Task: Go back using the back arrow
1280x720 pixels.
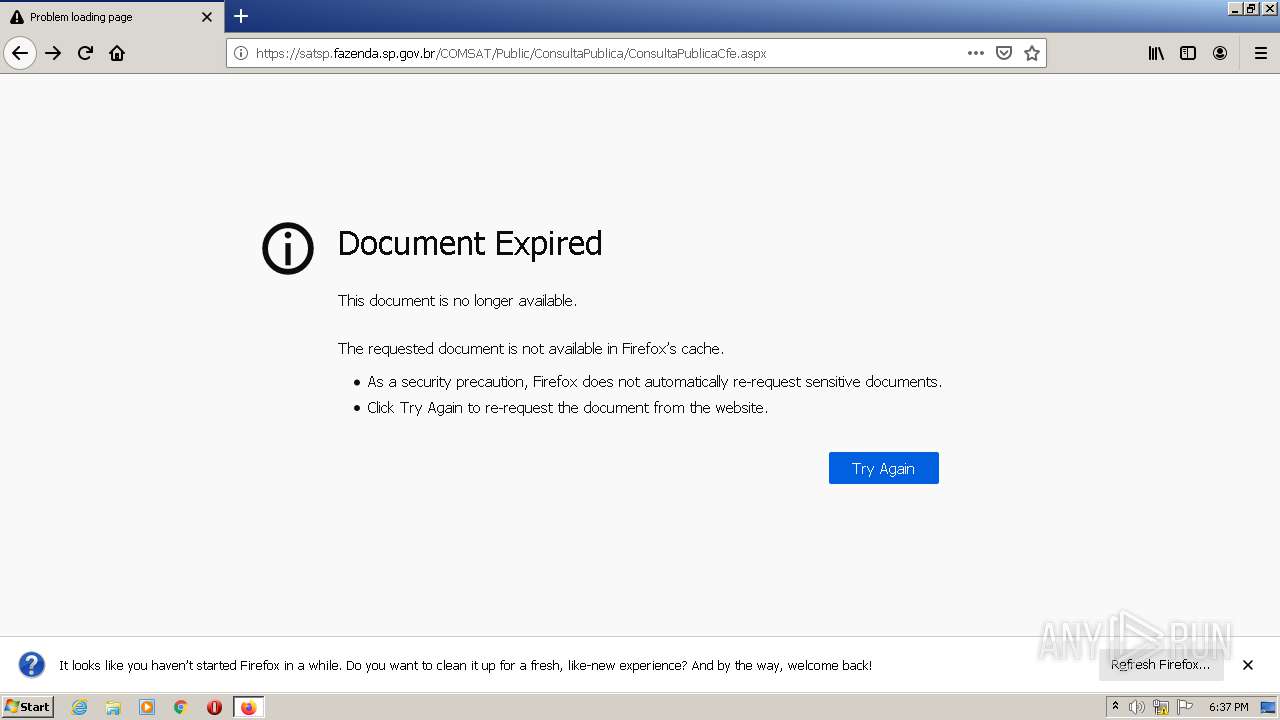Action: [x=20, y=53]
